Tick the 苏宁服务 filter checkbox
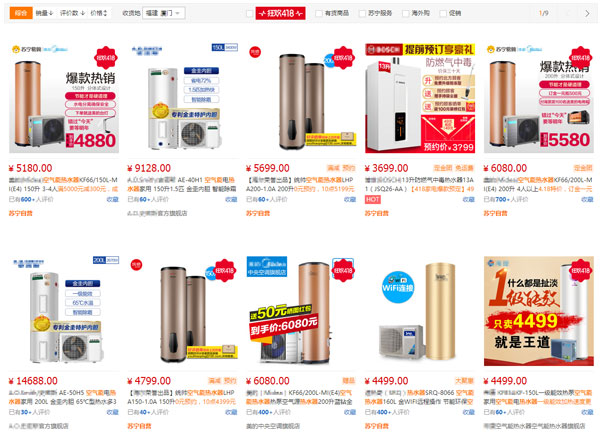Screen dimensions: 600x434 362,13
